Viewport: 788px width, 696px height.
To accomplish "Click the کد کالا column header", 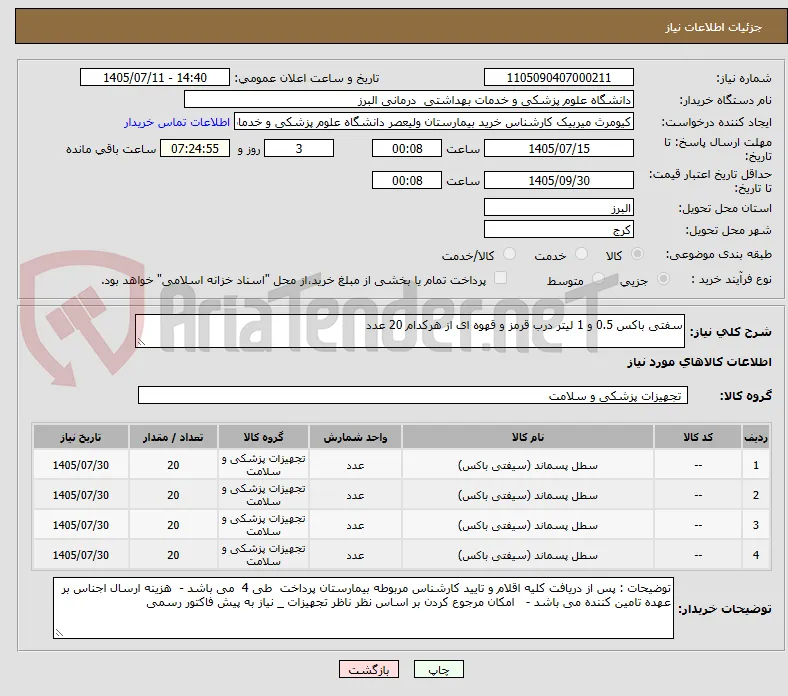I will (x=698, y=437).
